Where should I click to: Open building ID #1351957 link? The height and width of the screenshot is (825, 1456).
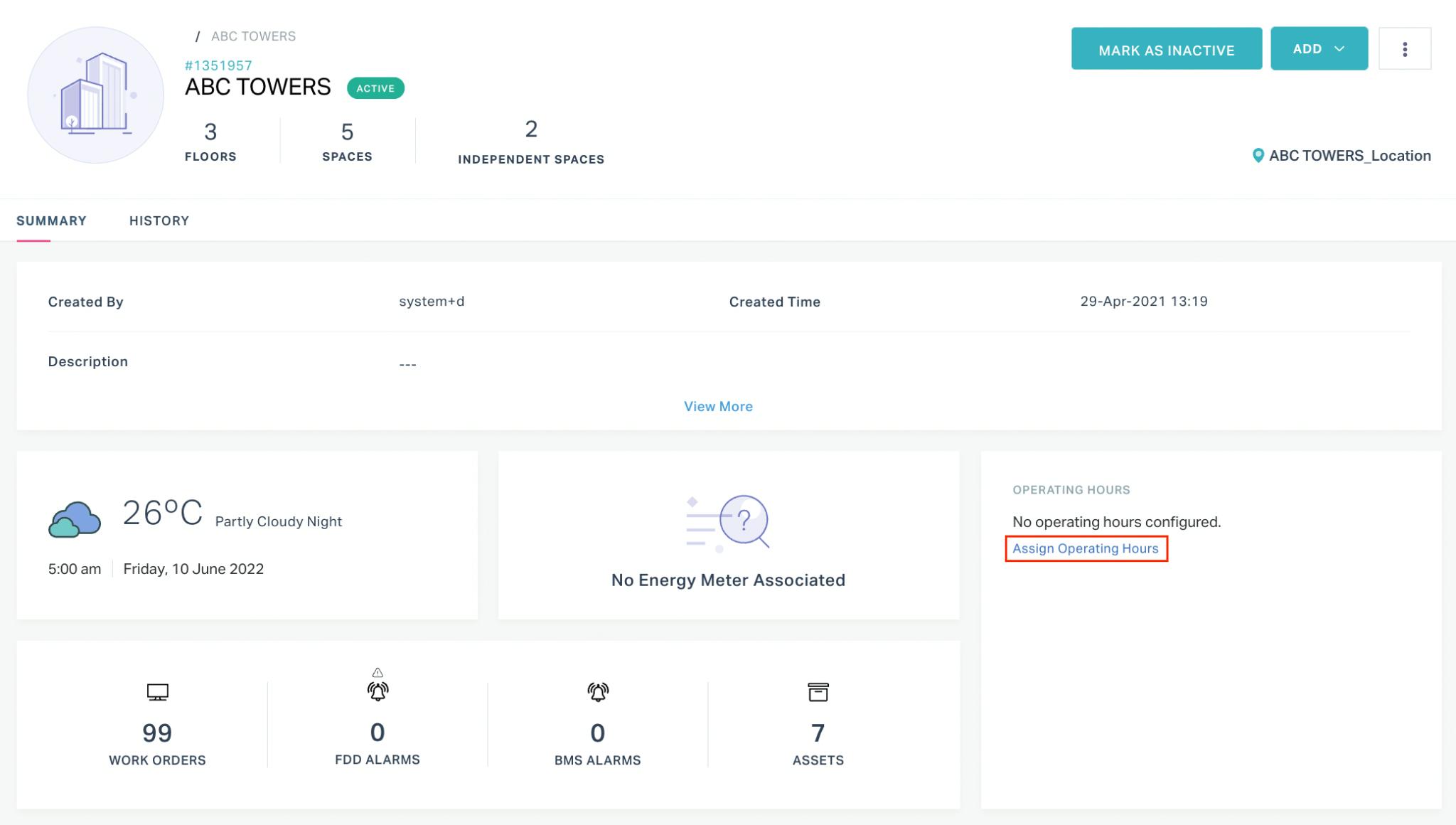[x=218, y=65]
